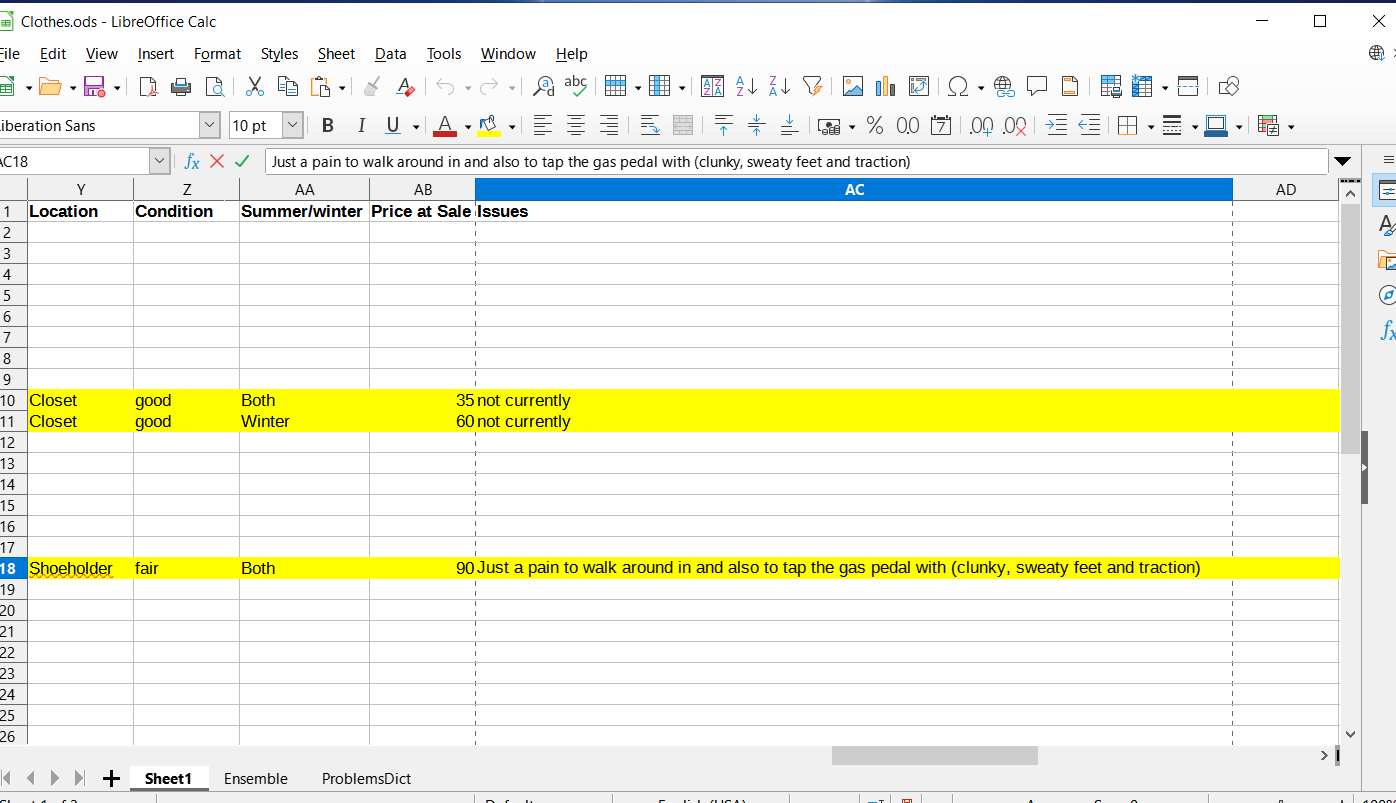Cancel the formula bar entry
Image resolution: width=1396 pixels, height=803 pixels.
coord(217,161)
